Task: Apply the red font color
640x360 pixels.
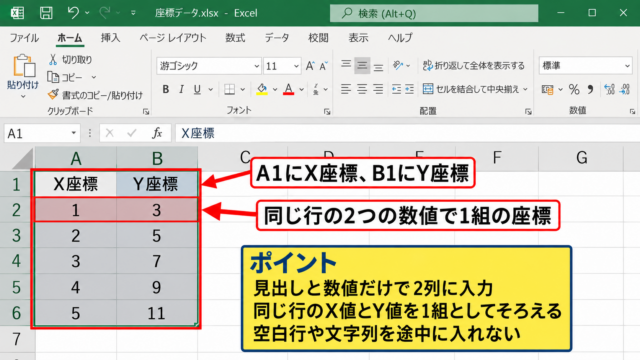Action: tap(289, 89)
